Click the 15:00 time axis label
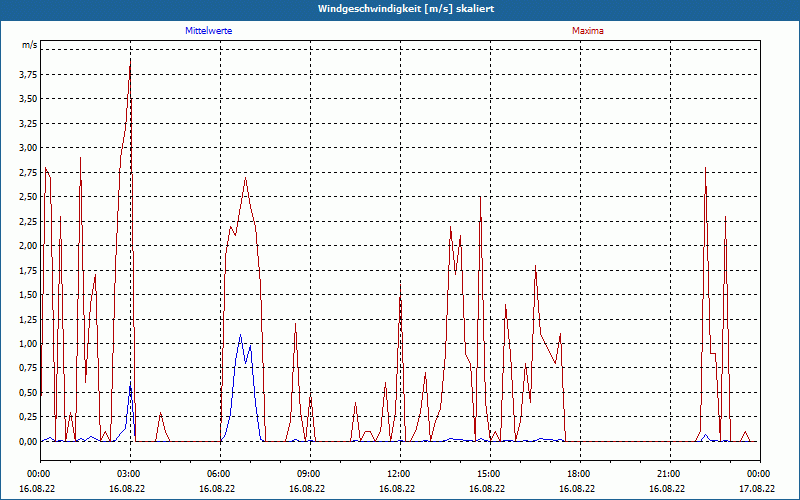The image size is (800, 500). (x=487, y=474)
